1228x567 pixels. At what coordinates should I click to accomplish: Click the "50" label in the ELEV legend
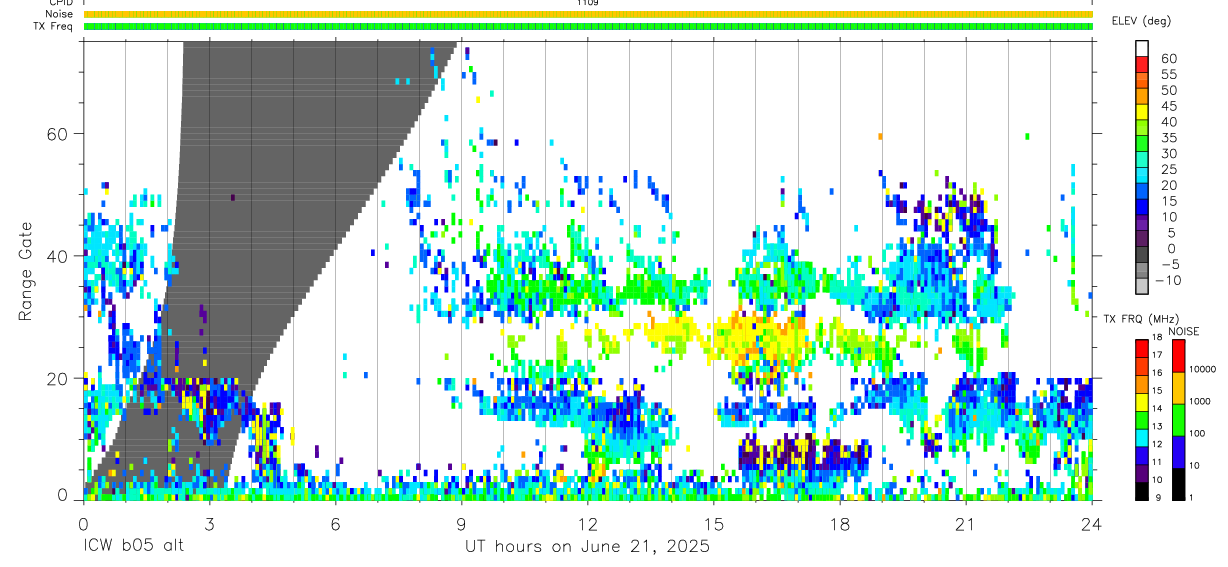pyautogui.click(x=1169, y=90)
